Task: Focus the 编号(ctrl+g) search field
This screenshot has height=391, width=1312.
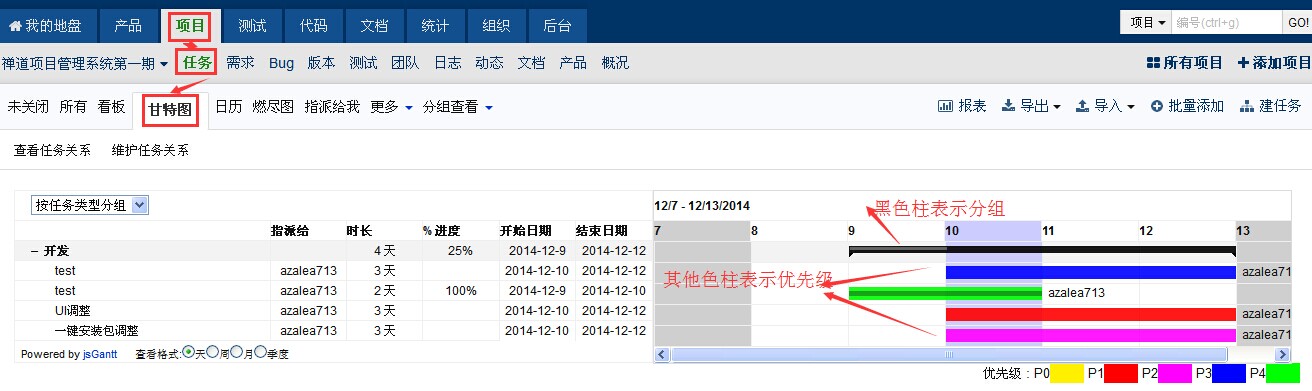Action: pyautogui.click(x=1226, y=23)
